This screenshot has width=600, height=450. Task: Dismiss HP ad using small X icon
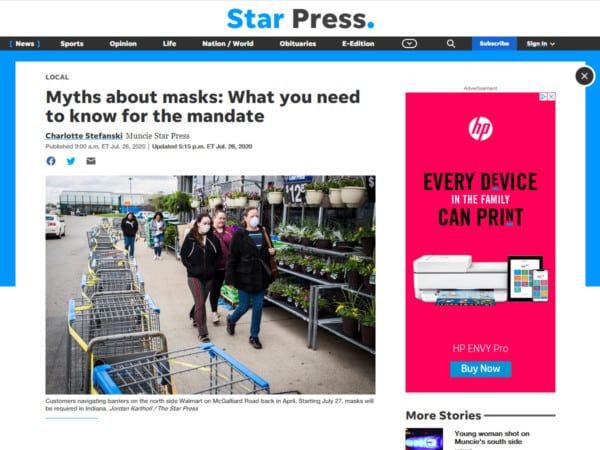(551, 97)
